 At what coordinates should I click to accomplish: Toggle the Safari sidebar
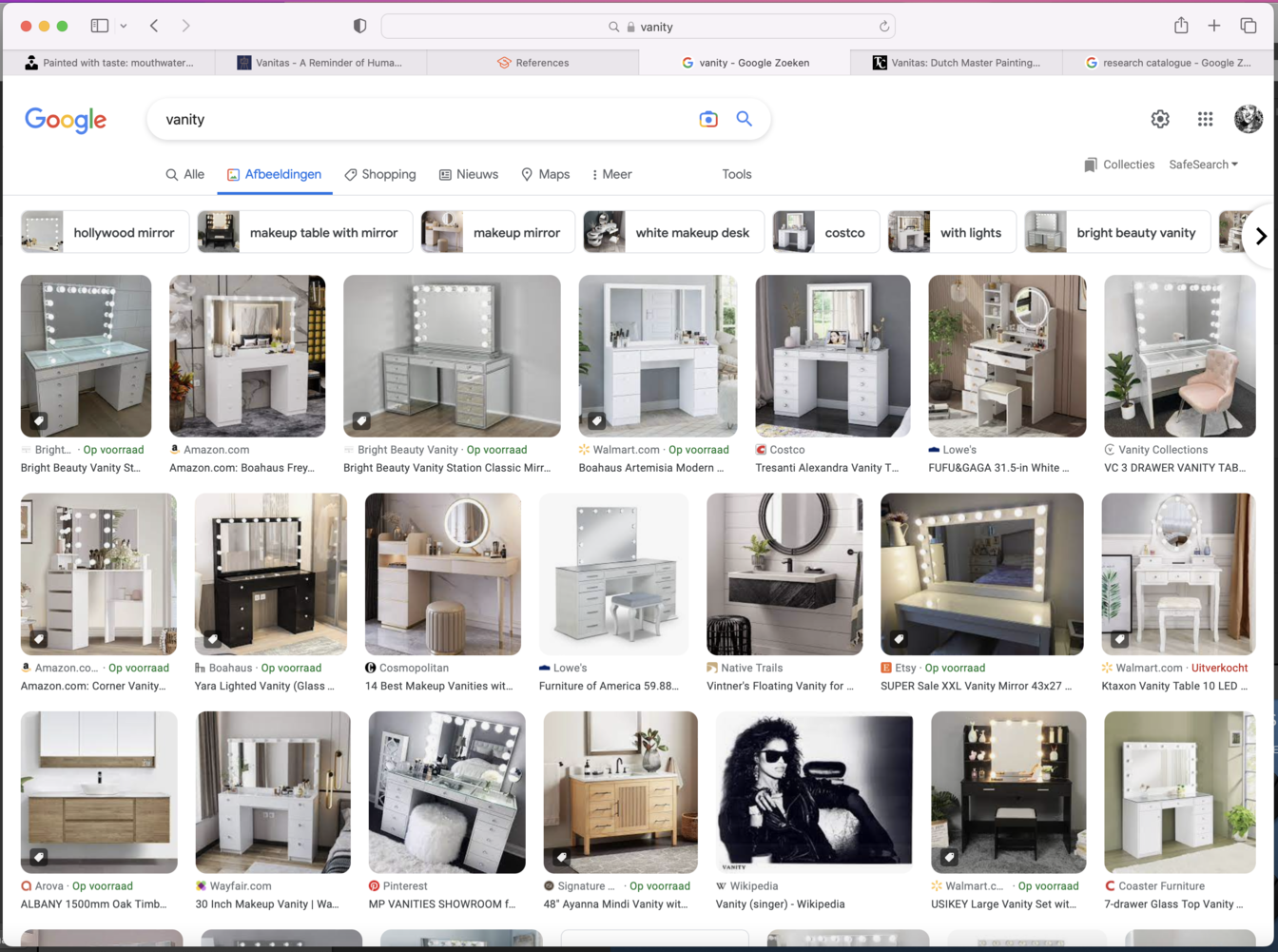[x=100, y=26]
